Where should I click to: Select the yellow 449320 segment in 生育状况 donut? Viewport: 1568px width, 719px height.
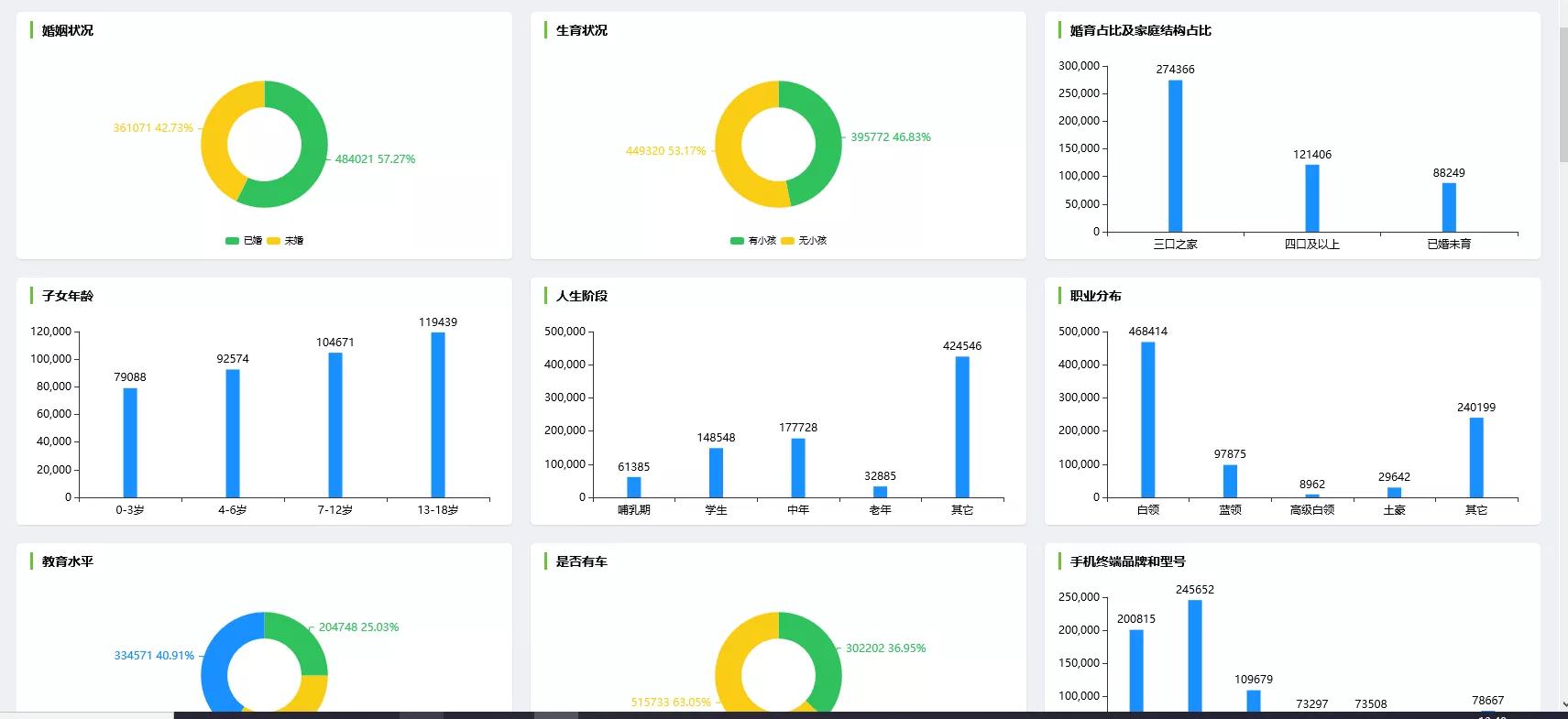729,151
